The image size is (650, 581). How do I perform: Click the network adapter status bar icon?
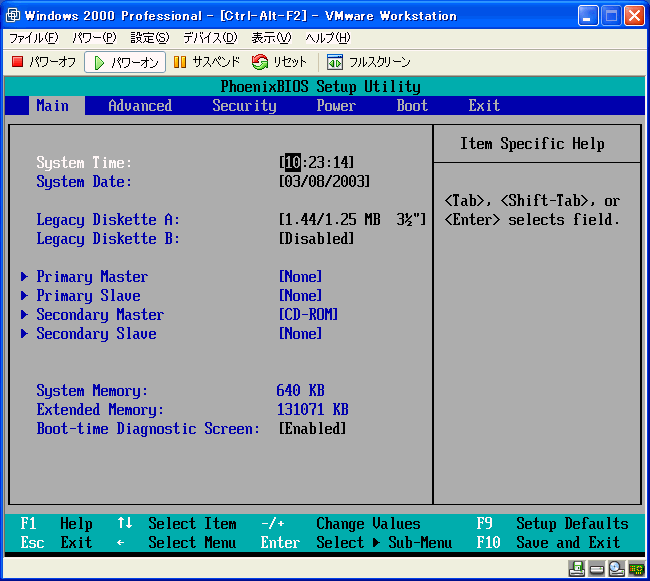coord(636,569)
